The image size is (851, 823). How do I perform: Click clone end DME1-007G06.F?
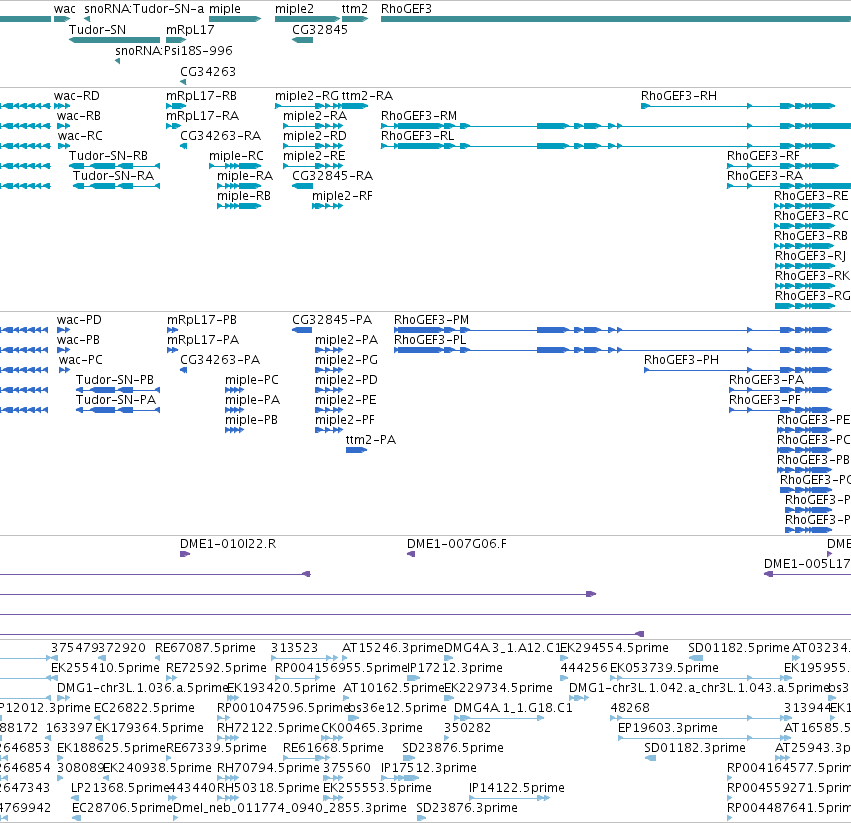click(411, 554)
